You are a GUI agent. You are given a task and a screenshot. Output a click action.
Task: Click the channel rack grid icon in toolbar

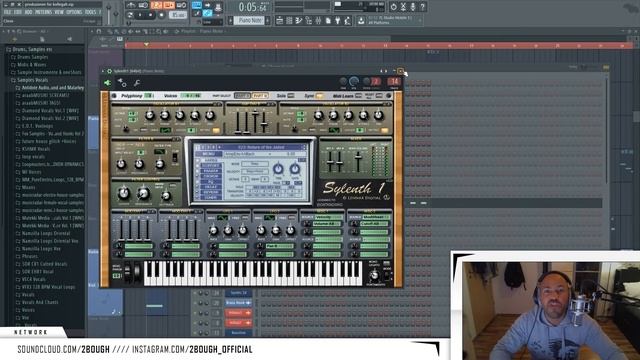pyautogui.click(x=289, y=20)
